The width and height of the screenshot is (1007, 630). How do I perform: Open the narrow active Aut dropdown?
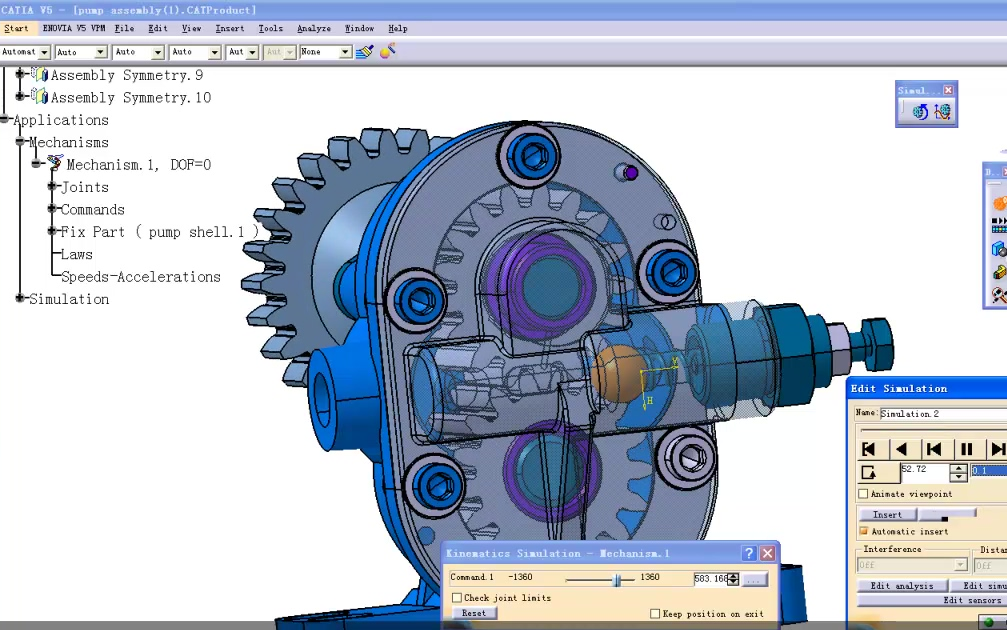tap(252, 52)
